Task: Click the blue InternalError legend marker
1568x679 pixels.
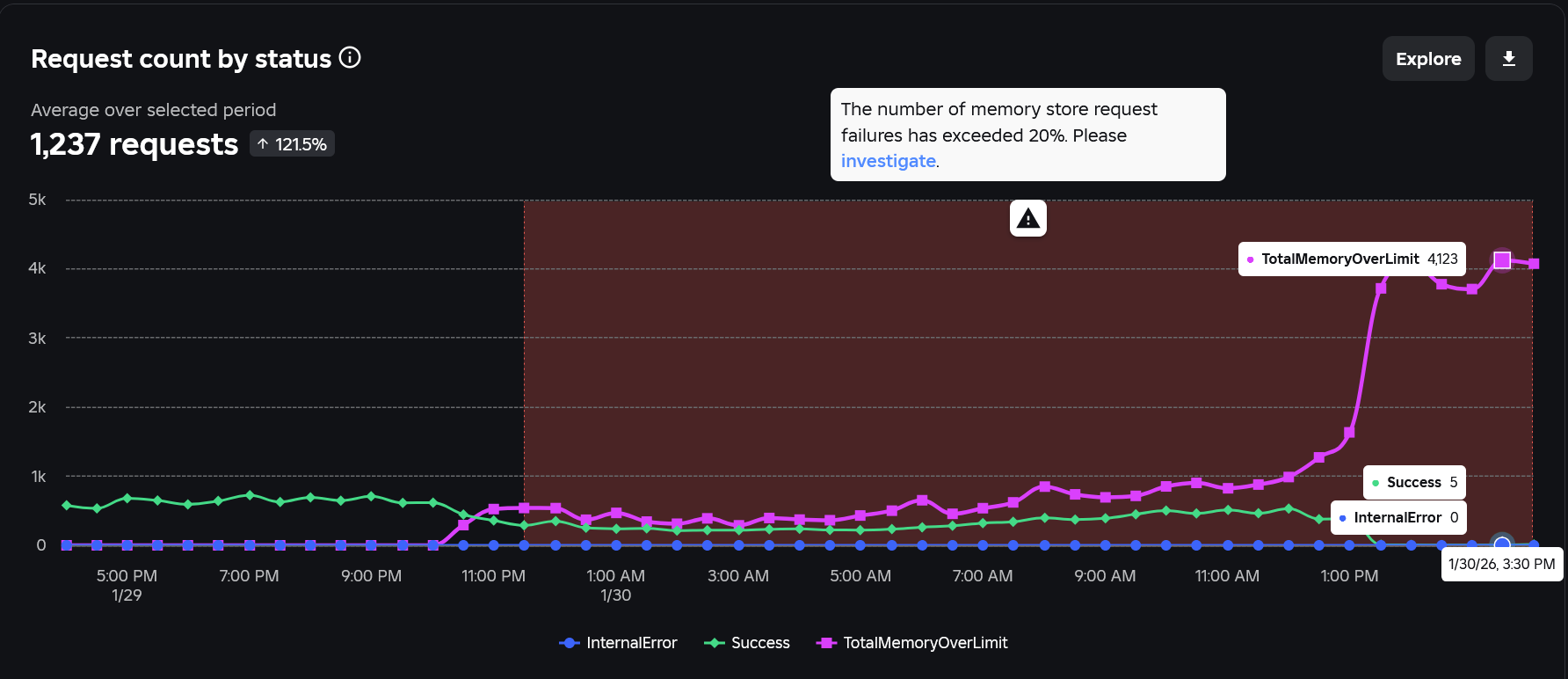Action: click(x=570, y=643)
